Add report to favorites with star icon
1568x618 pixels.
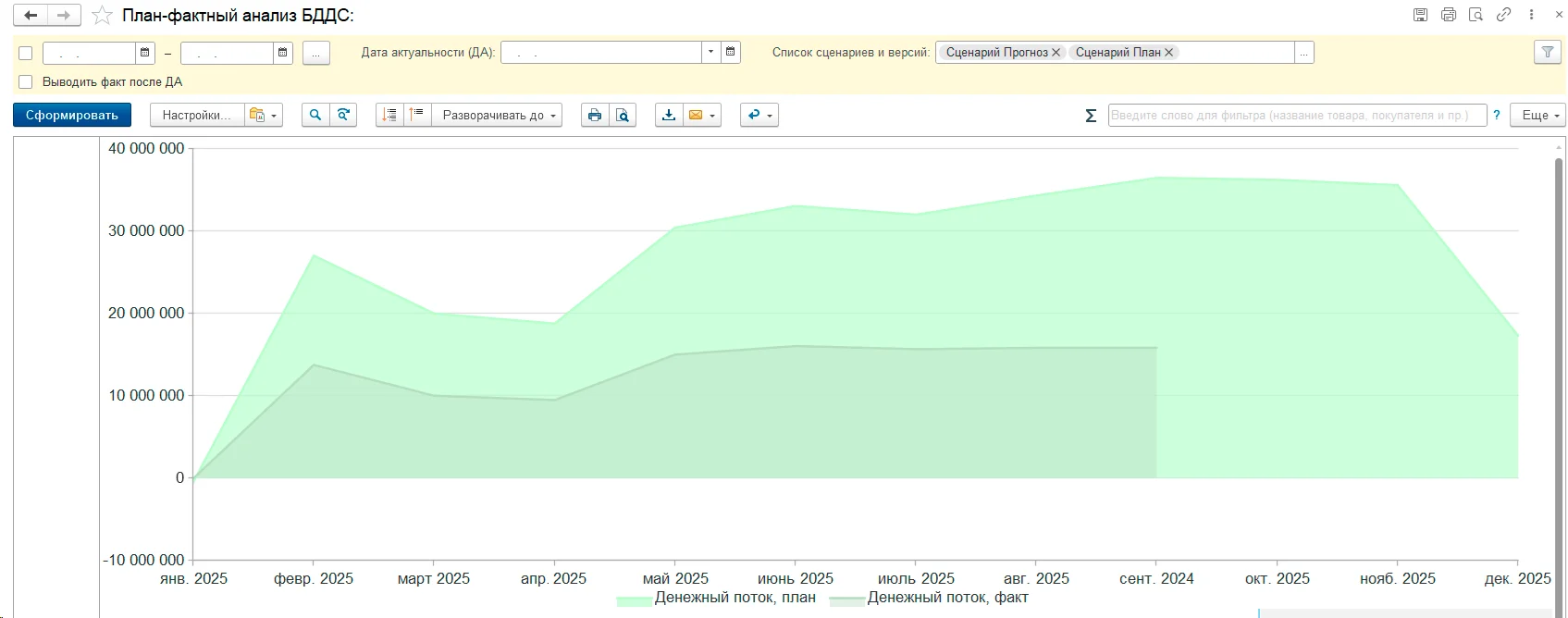102,16
